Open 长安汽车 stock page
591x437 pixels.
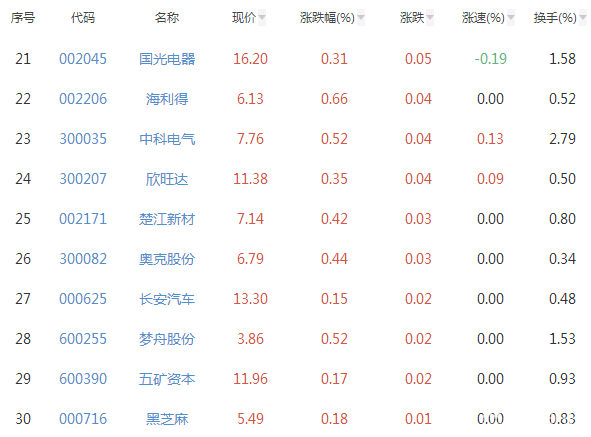167,299
